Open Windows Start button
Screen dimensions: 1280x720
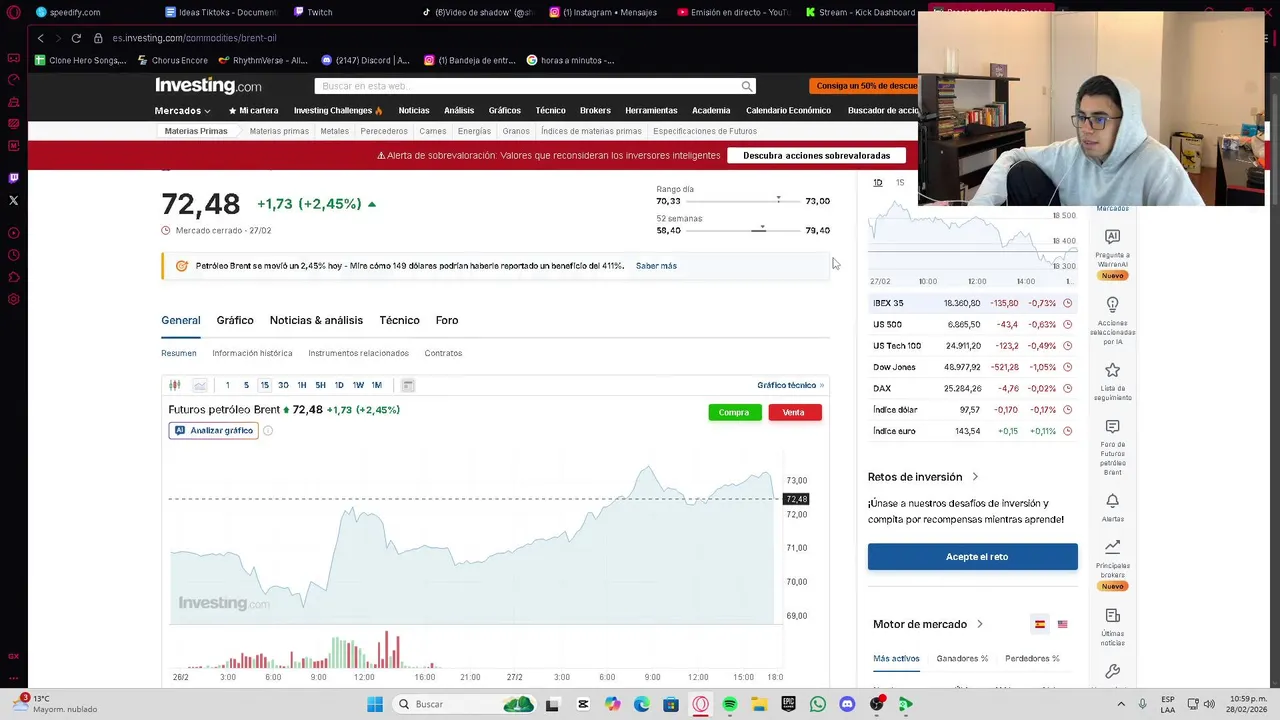click(x=375, y=704)
